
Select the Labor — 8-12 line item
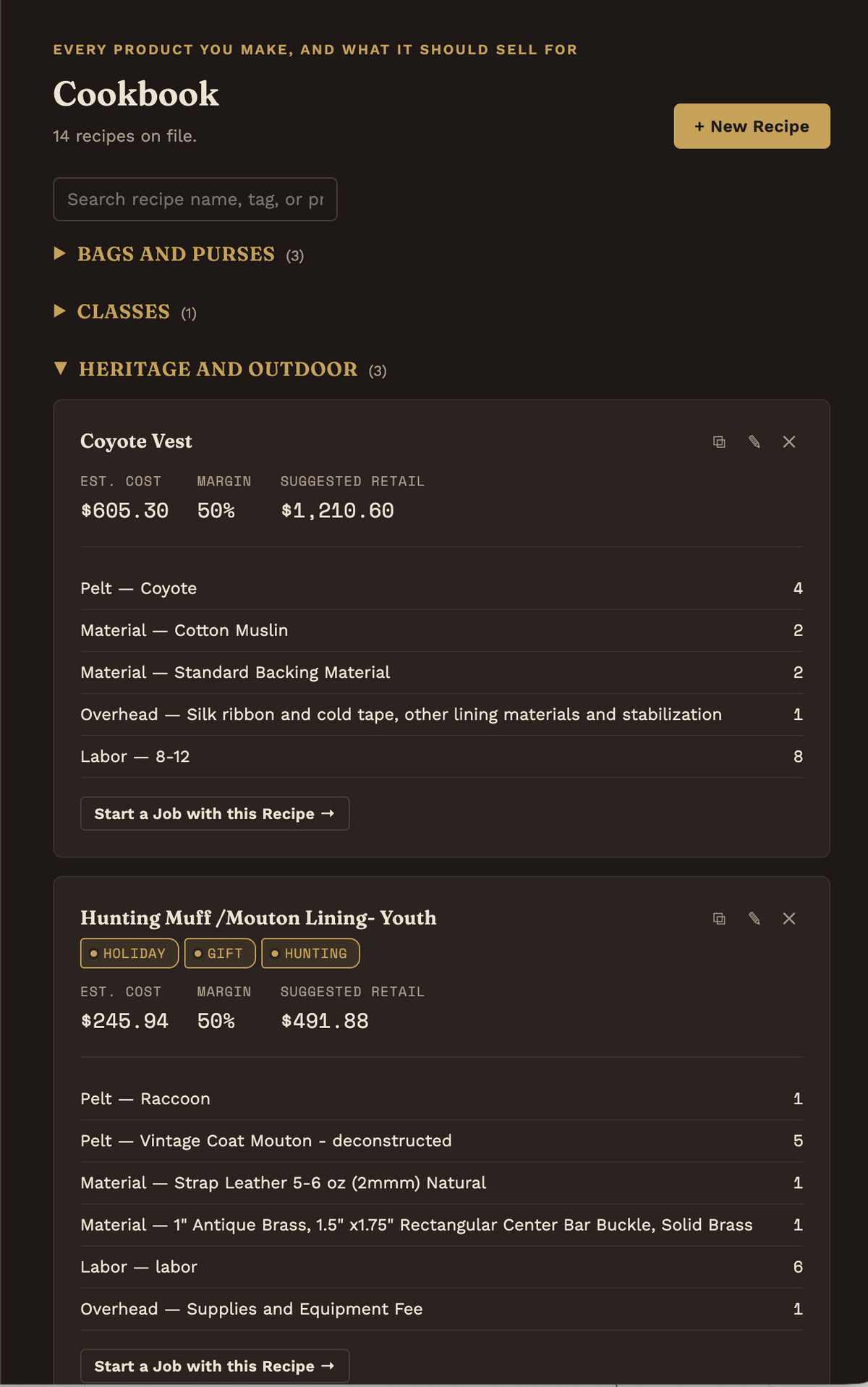point(441,757)
